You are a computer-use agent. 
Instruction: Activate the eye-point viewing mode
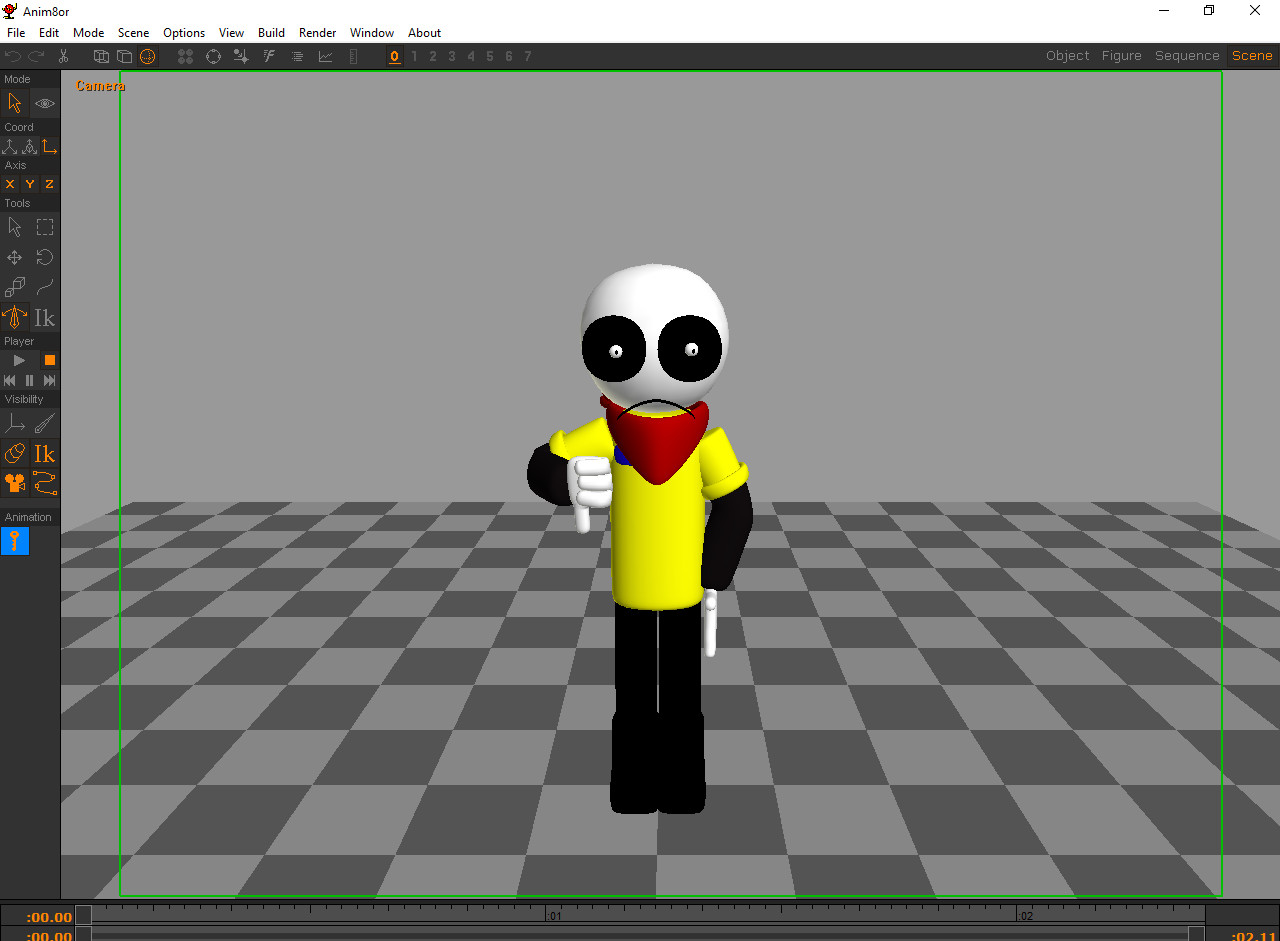[x=44, y=102]
